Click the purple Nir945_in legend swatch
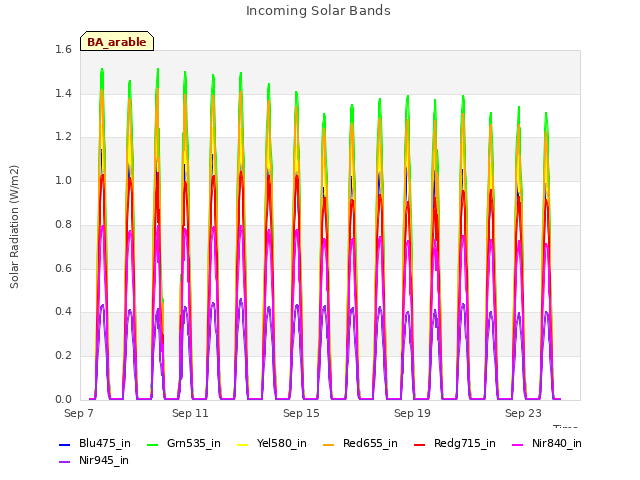 [65, 462]
